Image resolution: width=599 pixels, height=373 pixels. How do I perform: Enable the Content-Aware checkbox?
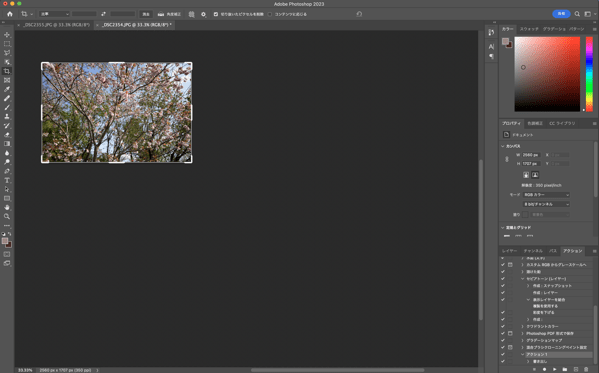[270, 14]
